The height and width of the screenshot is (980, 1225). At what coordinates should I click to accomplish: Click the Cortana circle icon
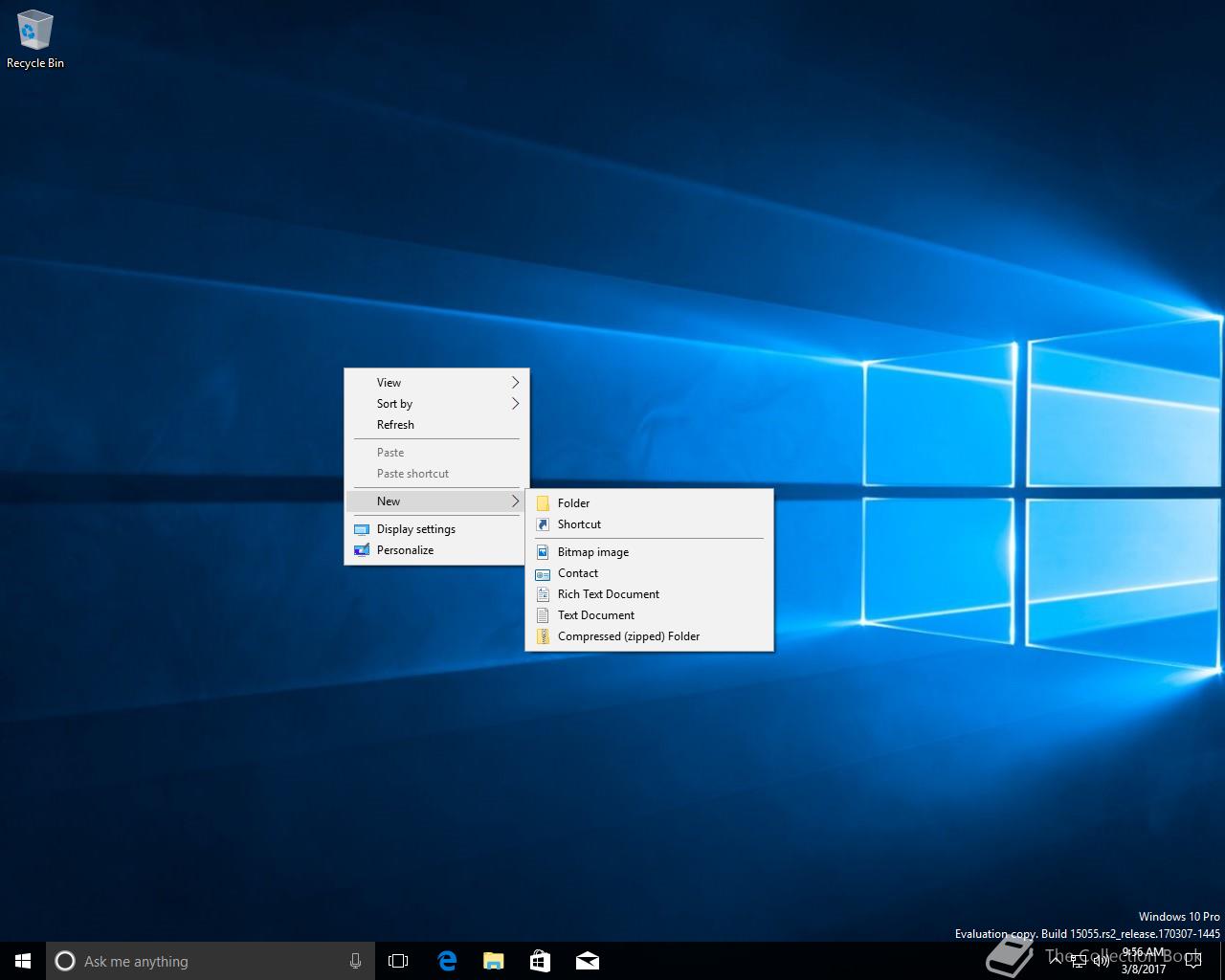pyautogui.click(x=65, y=961)
